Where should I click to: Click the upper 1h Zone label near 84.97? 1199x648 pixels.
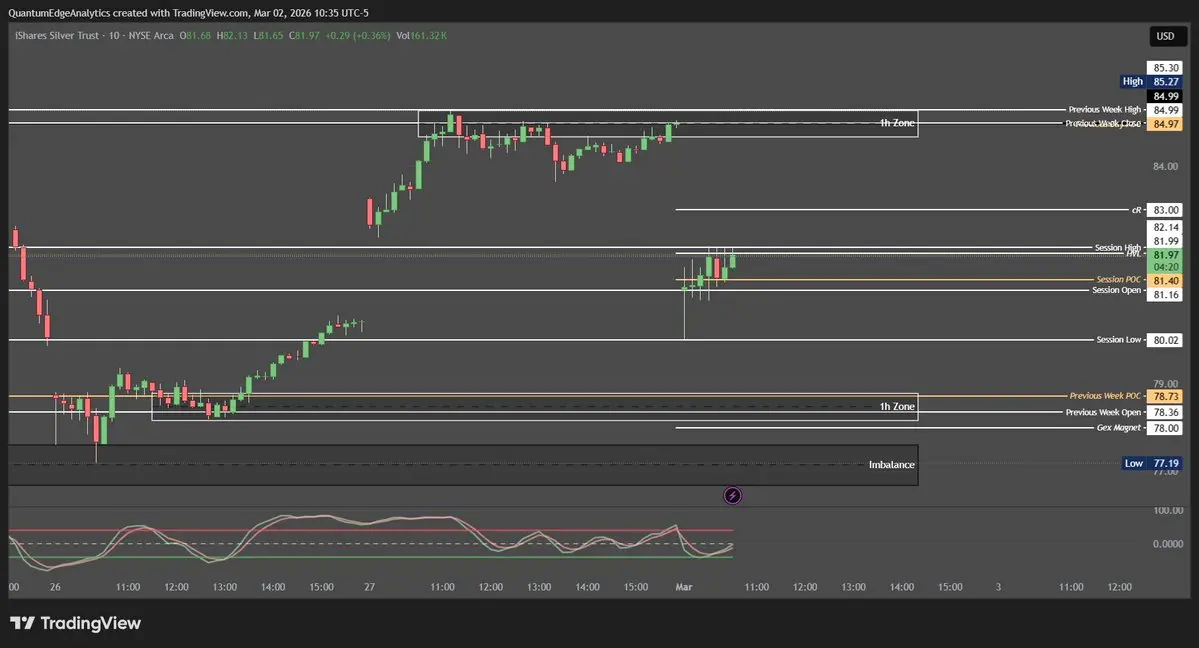click(x=897, y=123)
